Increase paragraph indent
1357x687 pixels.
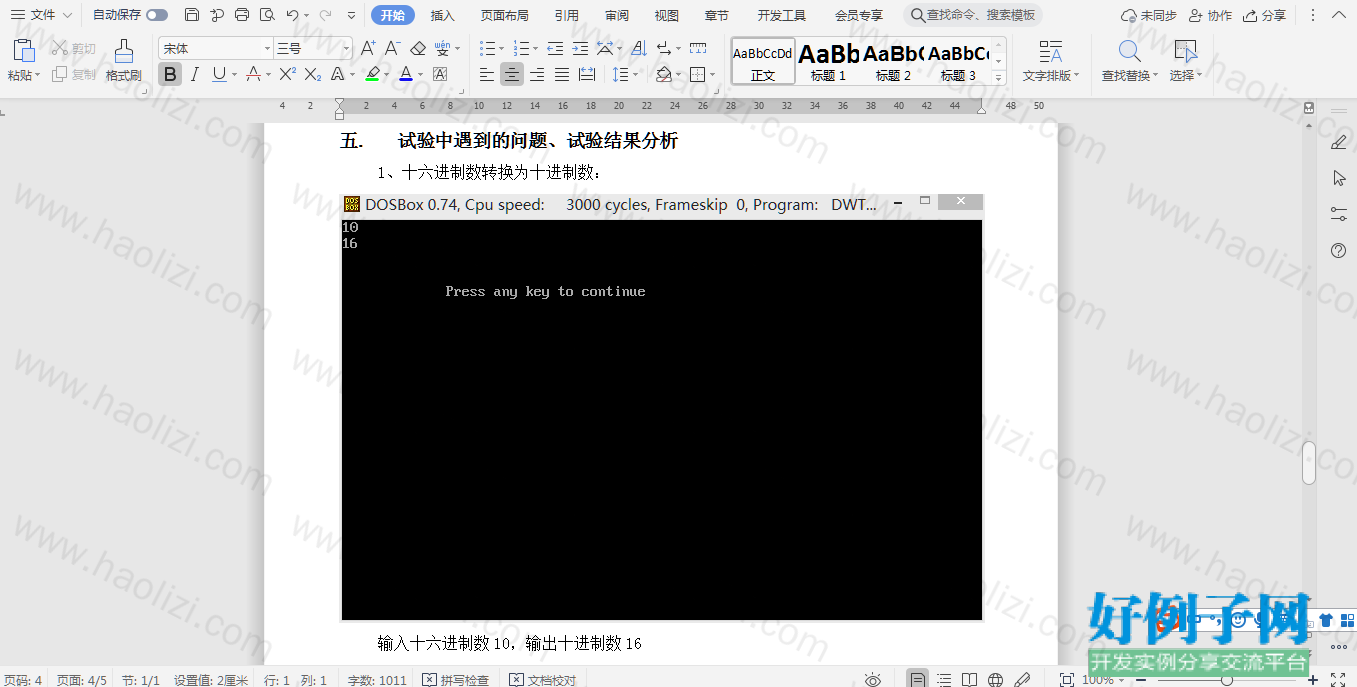pyautogui.click(x=580, y=48)
